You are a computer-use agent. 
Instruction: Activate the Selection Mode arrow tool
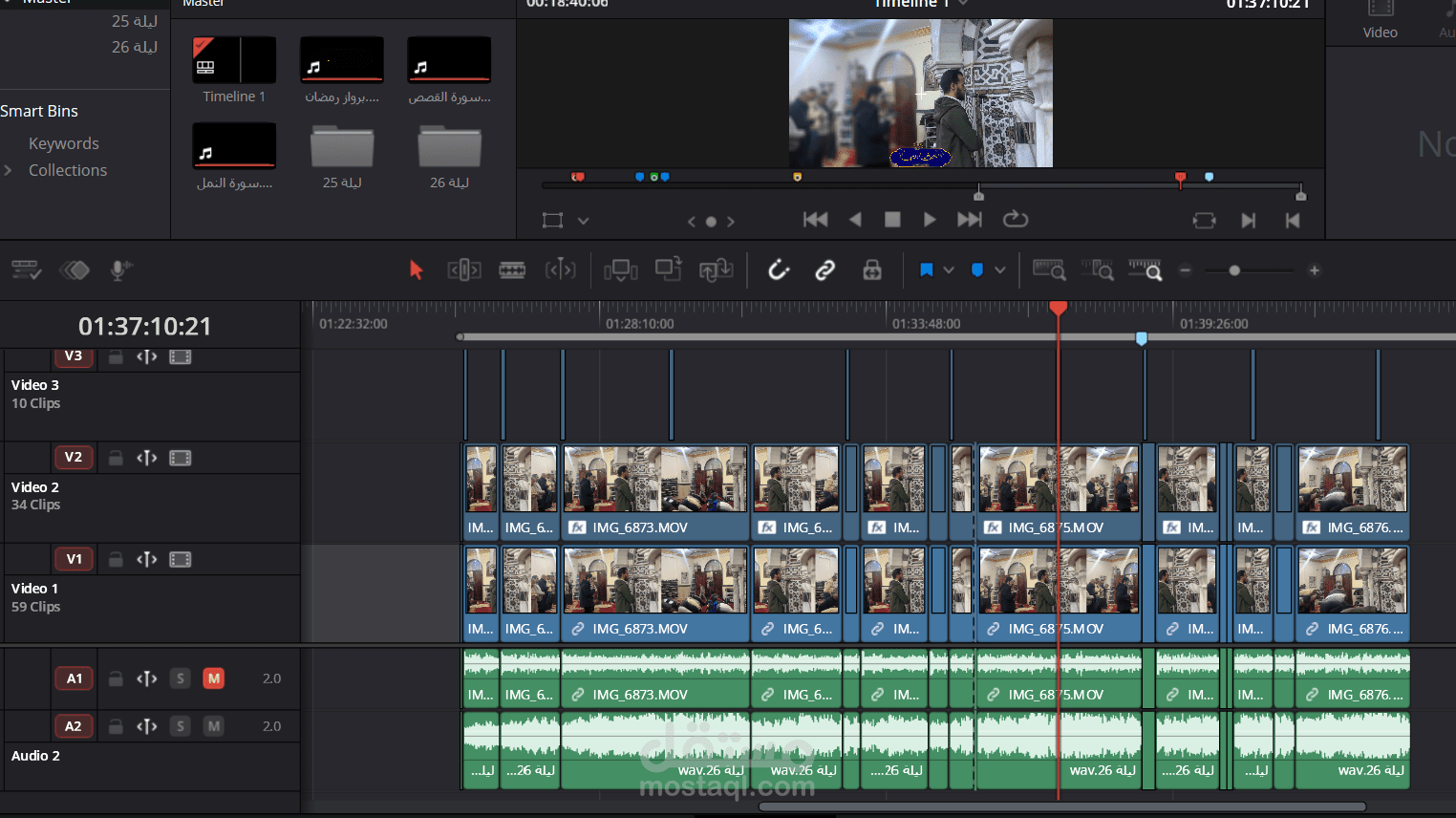[416, 270]
